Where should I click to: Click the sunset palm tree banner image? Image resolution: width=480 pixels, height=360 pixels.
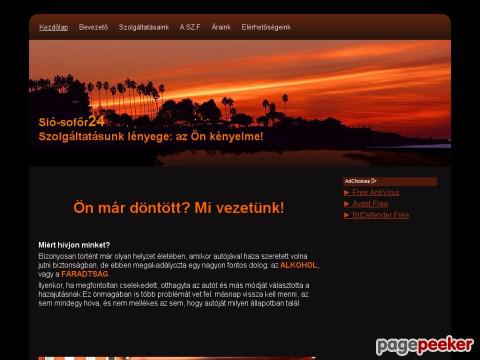[240, 103]
